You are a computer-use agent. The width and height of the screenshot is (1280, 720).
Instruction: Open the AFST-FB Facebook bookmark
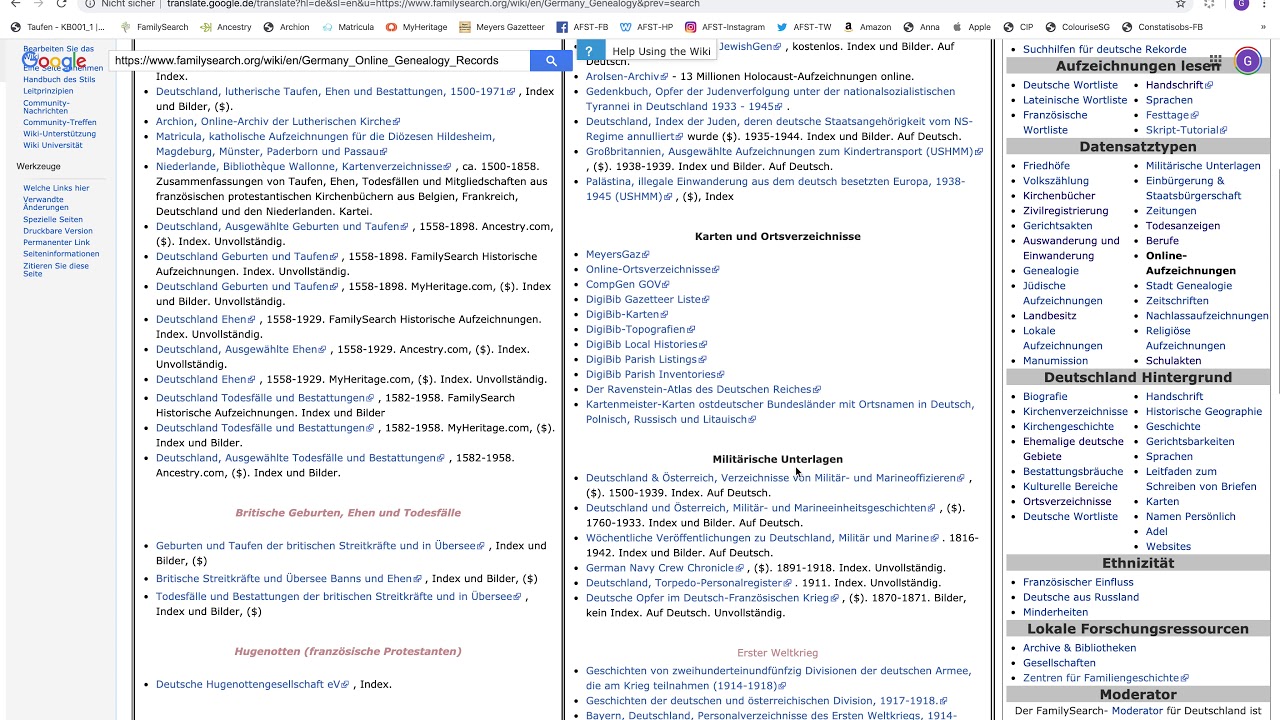pos(582,27)
